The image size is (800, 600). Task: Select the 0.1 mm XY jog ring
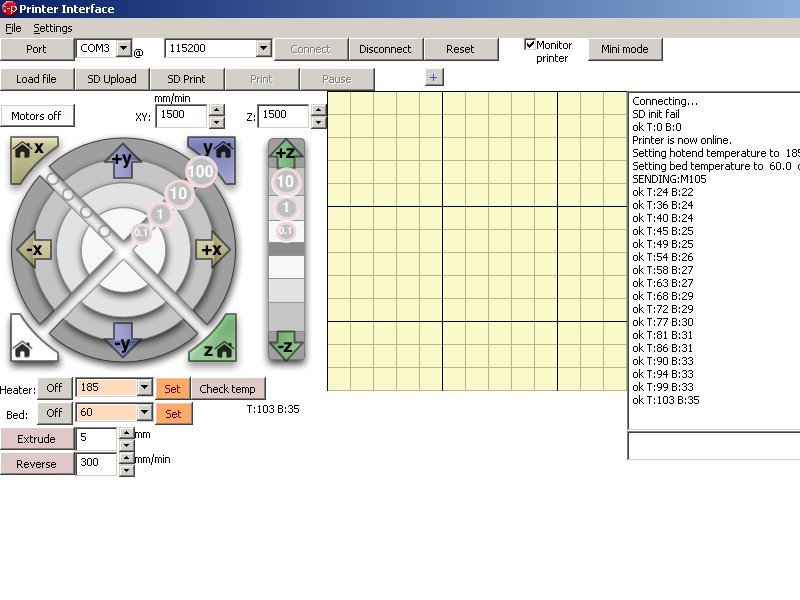click(141, 233)
